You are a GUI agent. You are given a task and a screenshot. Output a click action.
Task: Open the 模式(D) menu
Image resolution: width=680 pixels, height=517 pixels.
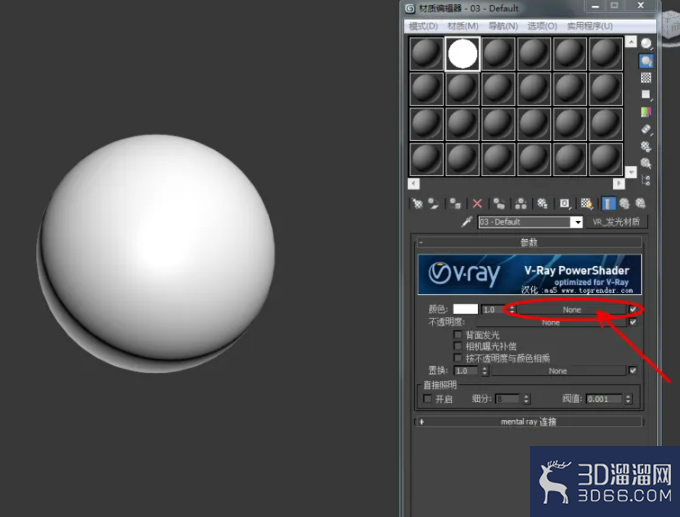coord(423,26)
